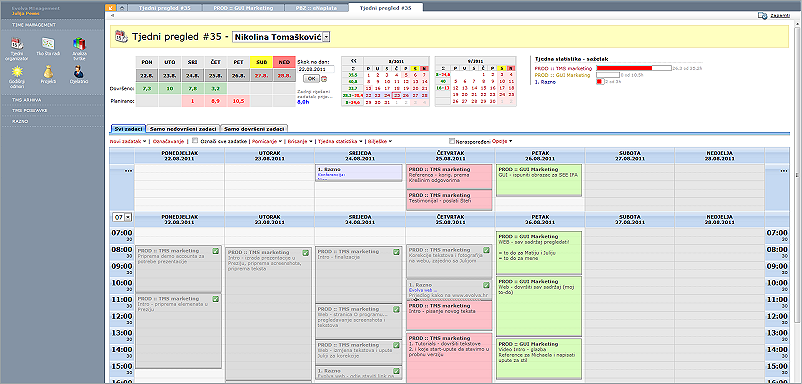
Task: Click the PROD :: TMS marketing progress bar
Action: point(633,67)
